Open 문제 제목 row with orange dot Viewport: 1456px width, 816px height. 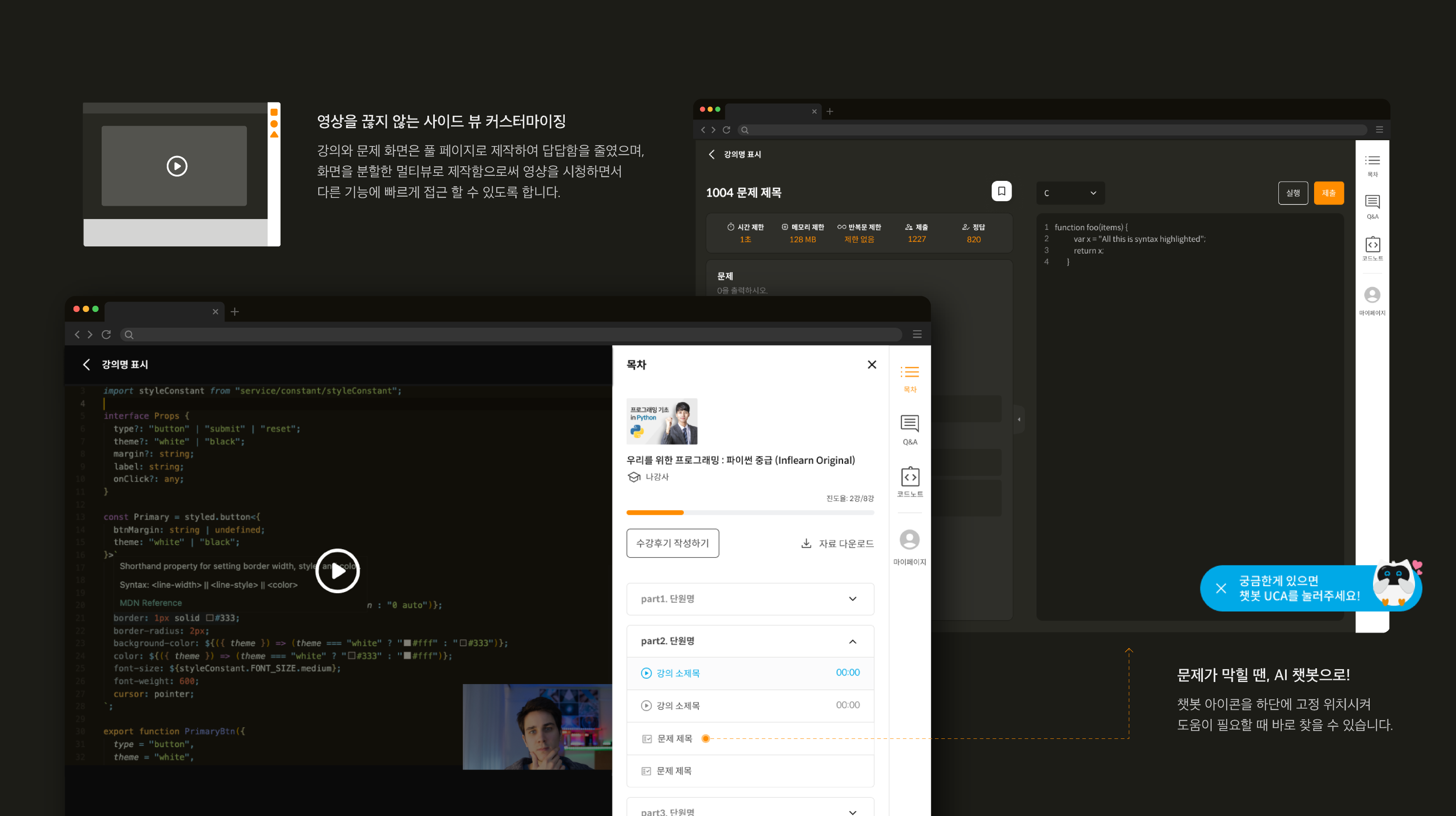[x=750, y=738]
